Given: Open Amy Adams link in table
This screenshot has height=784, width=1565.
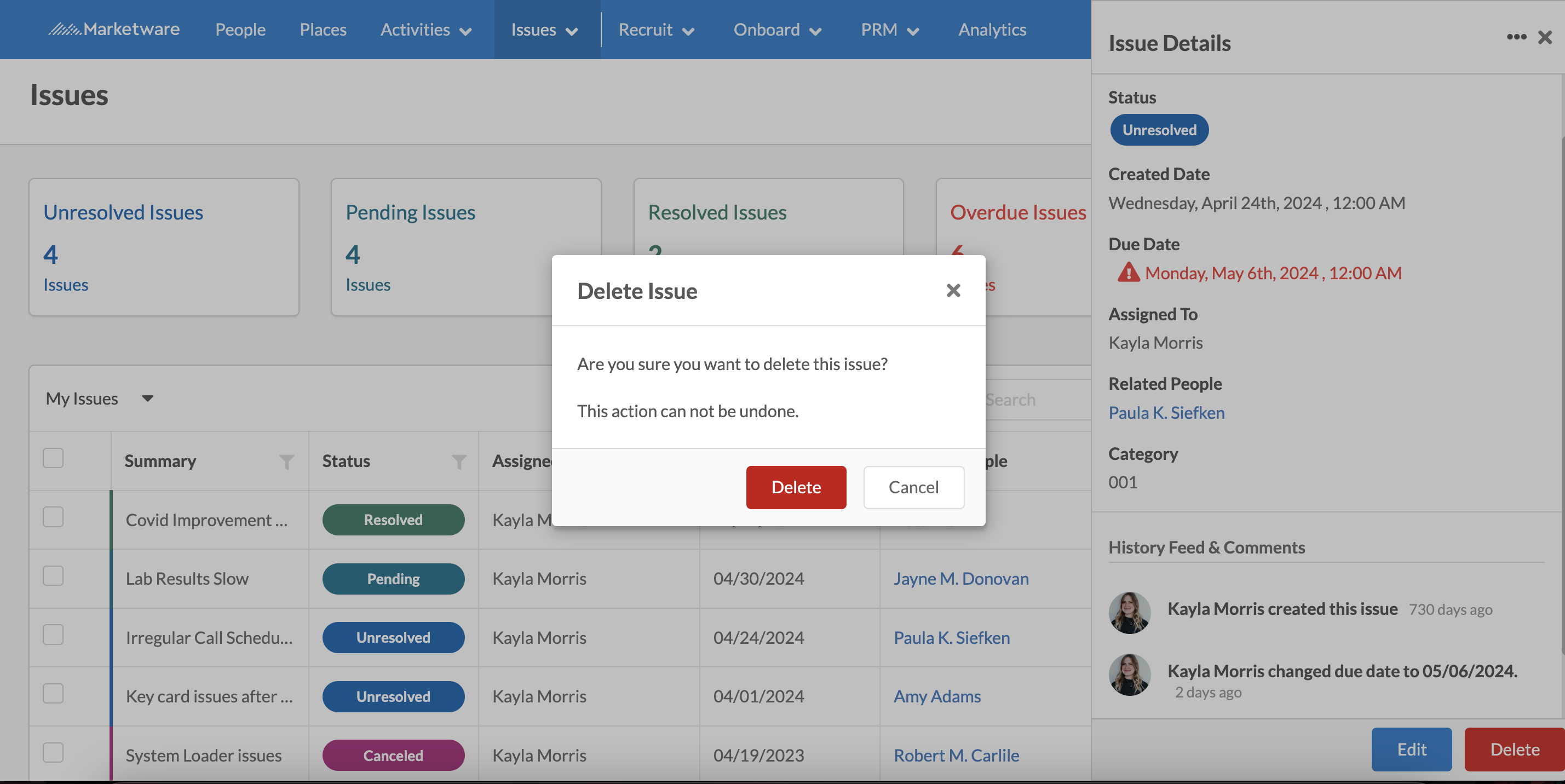Looking at the screenshot, I should (x=937, y=696).
